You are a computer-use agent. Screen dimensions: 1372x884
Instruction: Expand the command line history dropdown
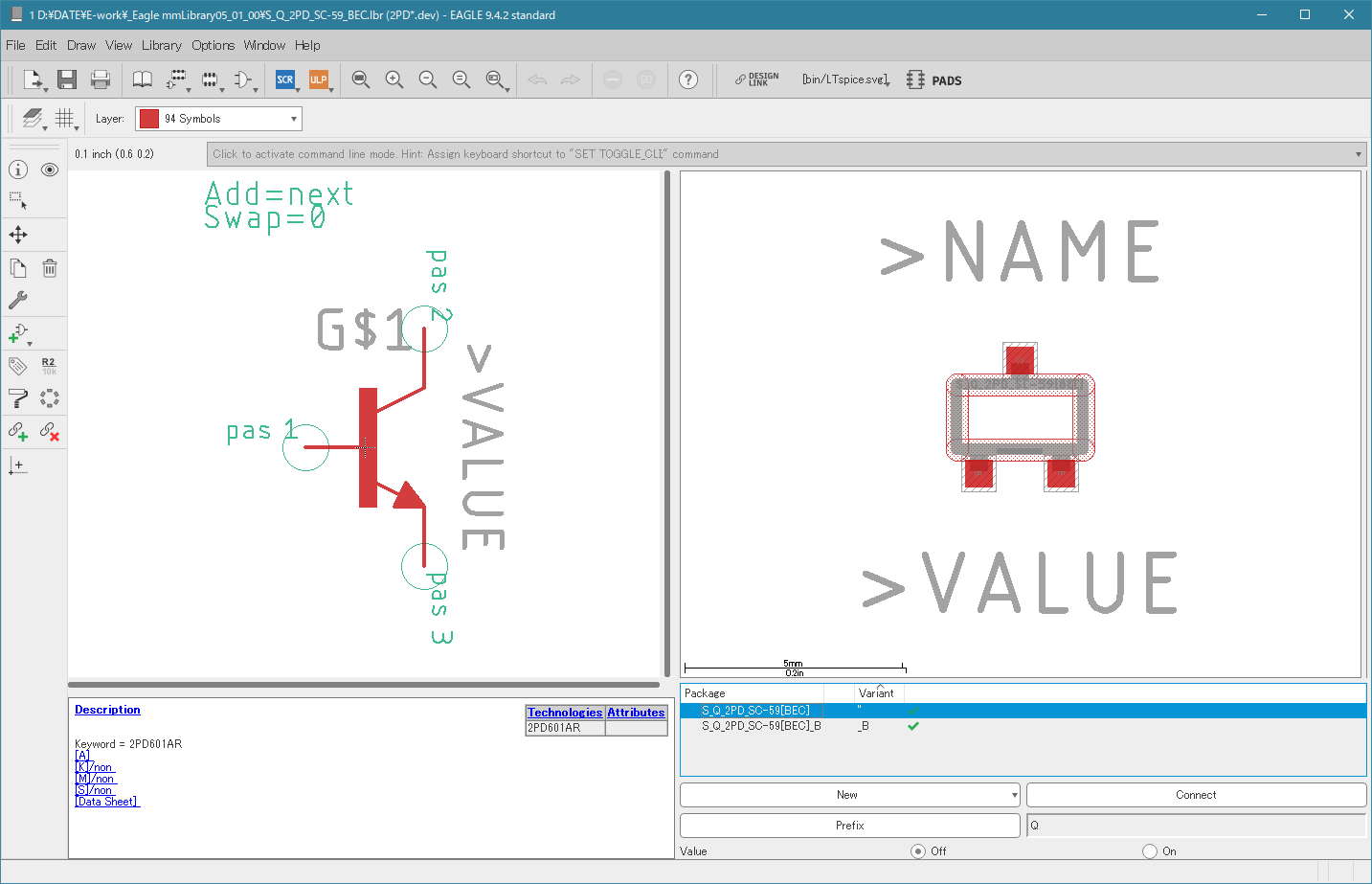click(1358, 154)
